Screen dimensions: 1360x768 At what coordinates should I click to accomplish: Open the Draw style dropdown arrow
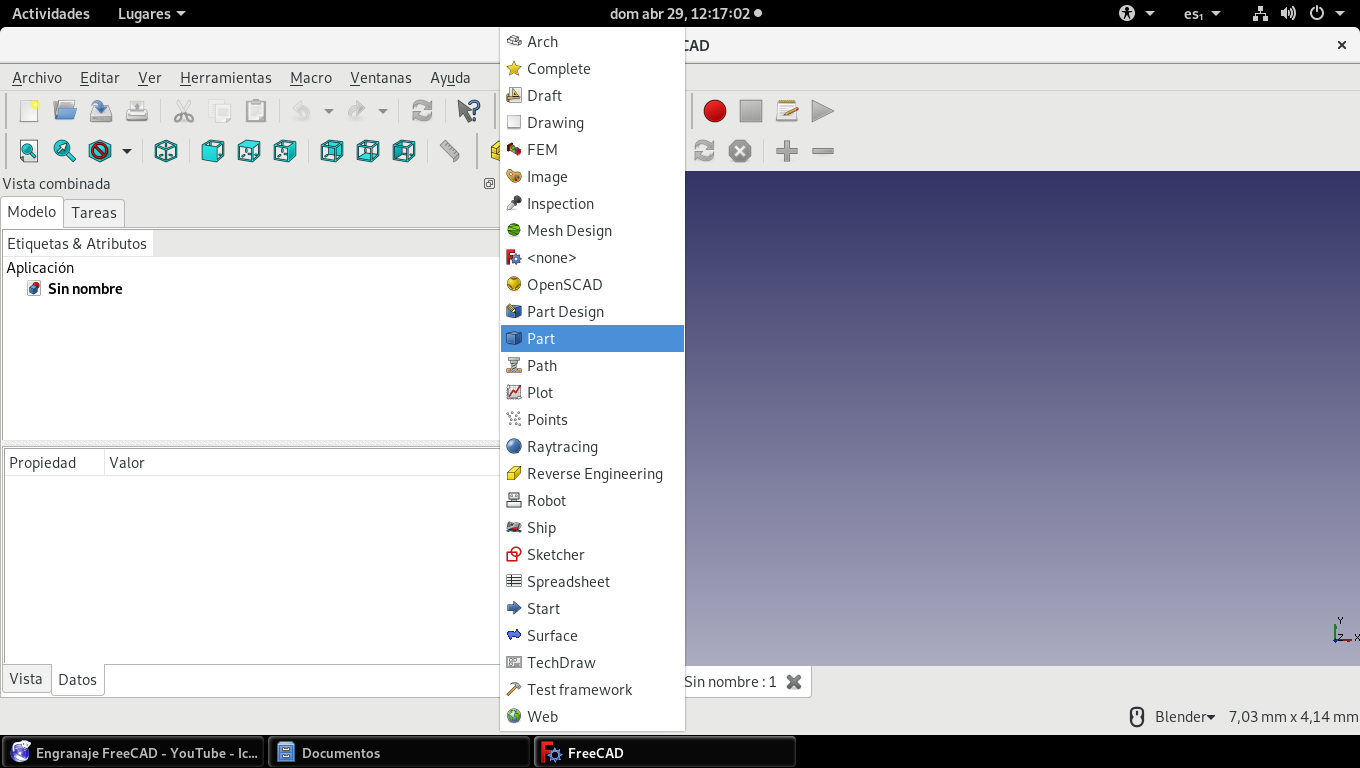coord(127,151)
